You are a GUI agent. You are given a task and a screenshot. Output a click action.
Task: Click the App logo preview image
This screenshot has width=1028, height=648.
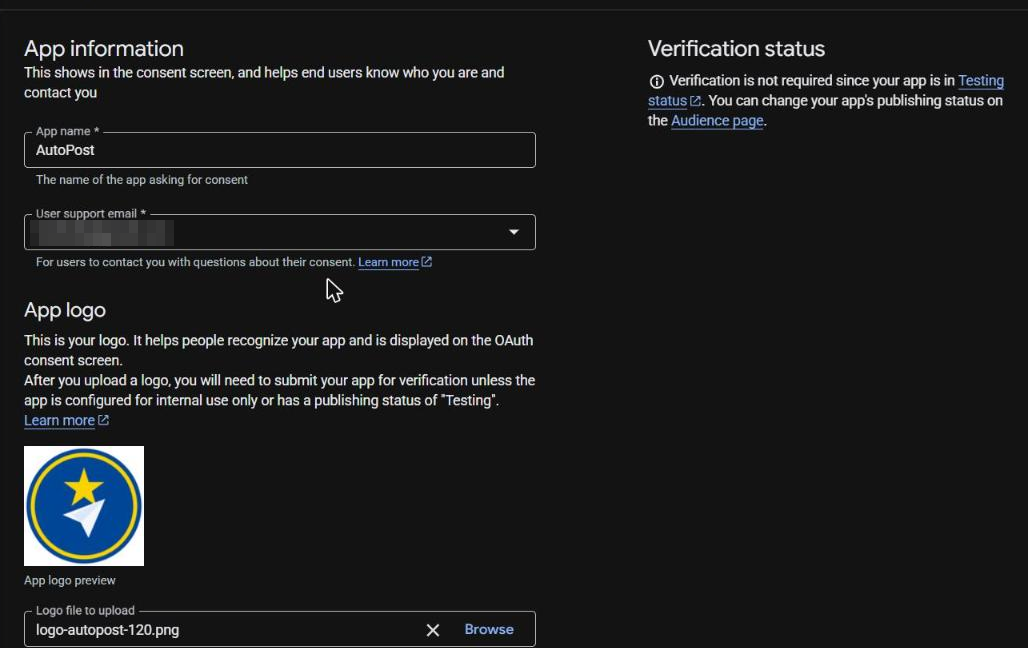tap(84, 506)
